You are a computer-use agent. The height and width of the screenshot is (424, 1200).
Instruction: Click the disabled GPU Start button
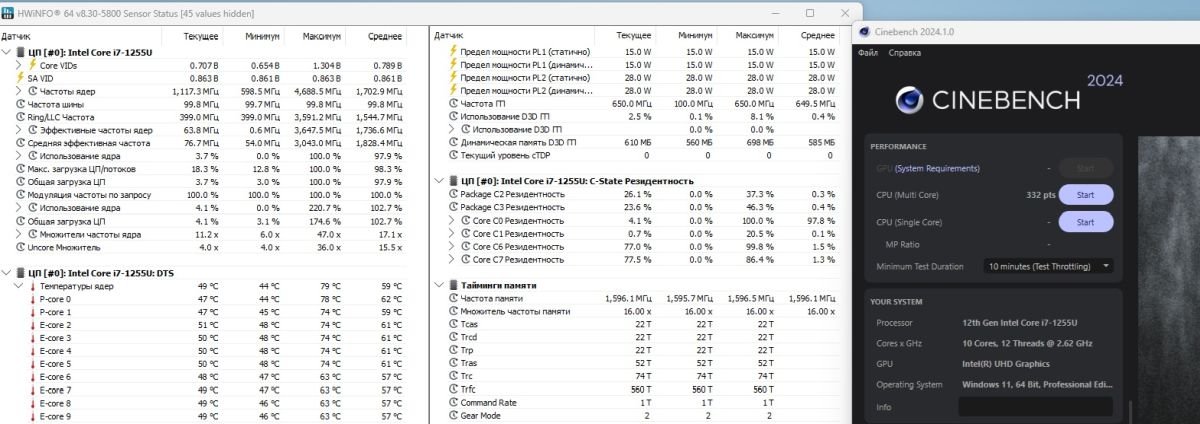coord(1085,168)
